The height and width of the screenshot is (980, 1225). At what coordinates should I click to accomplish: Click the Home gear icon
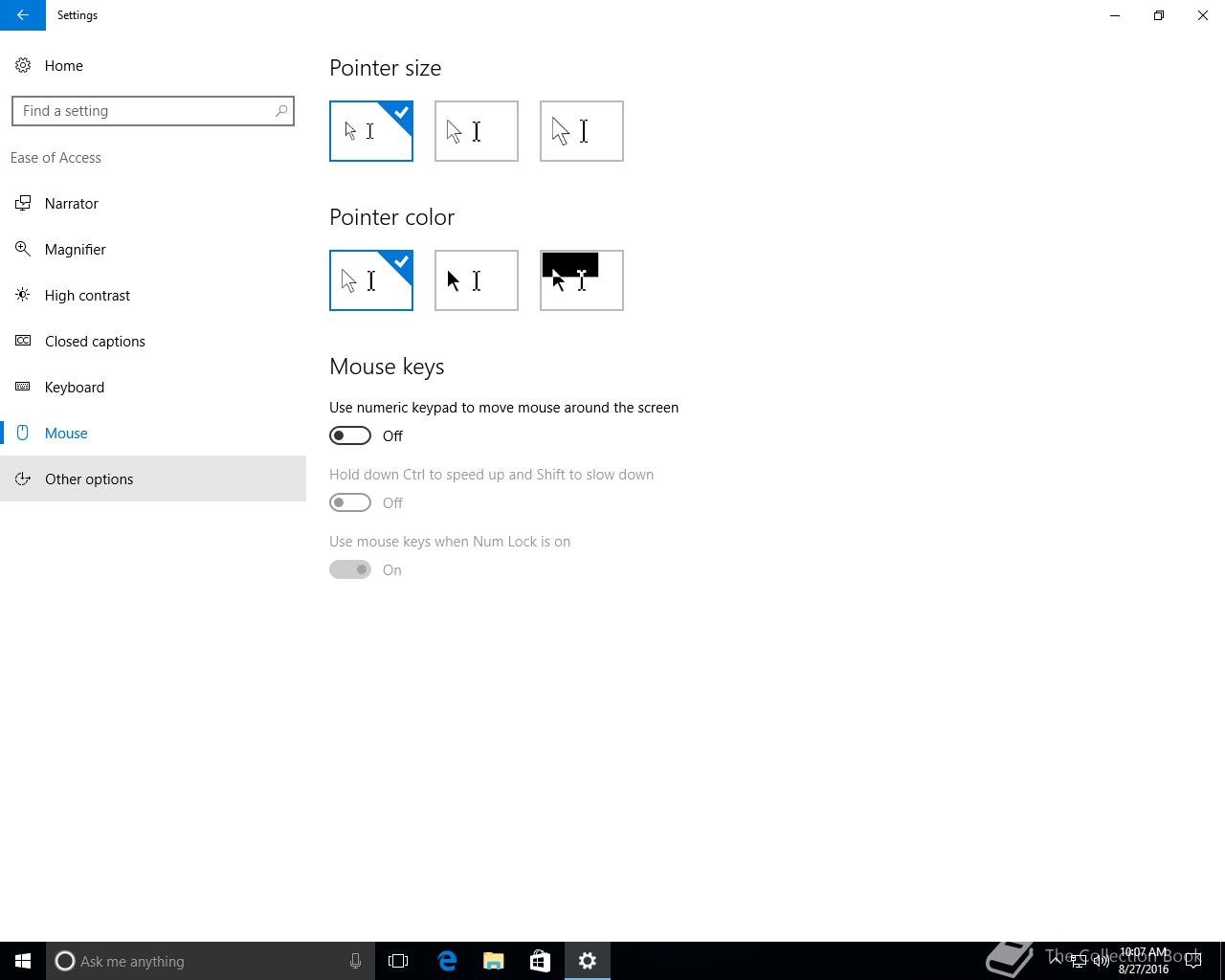(23, 65)
